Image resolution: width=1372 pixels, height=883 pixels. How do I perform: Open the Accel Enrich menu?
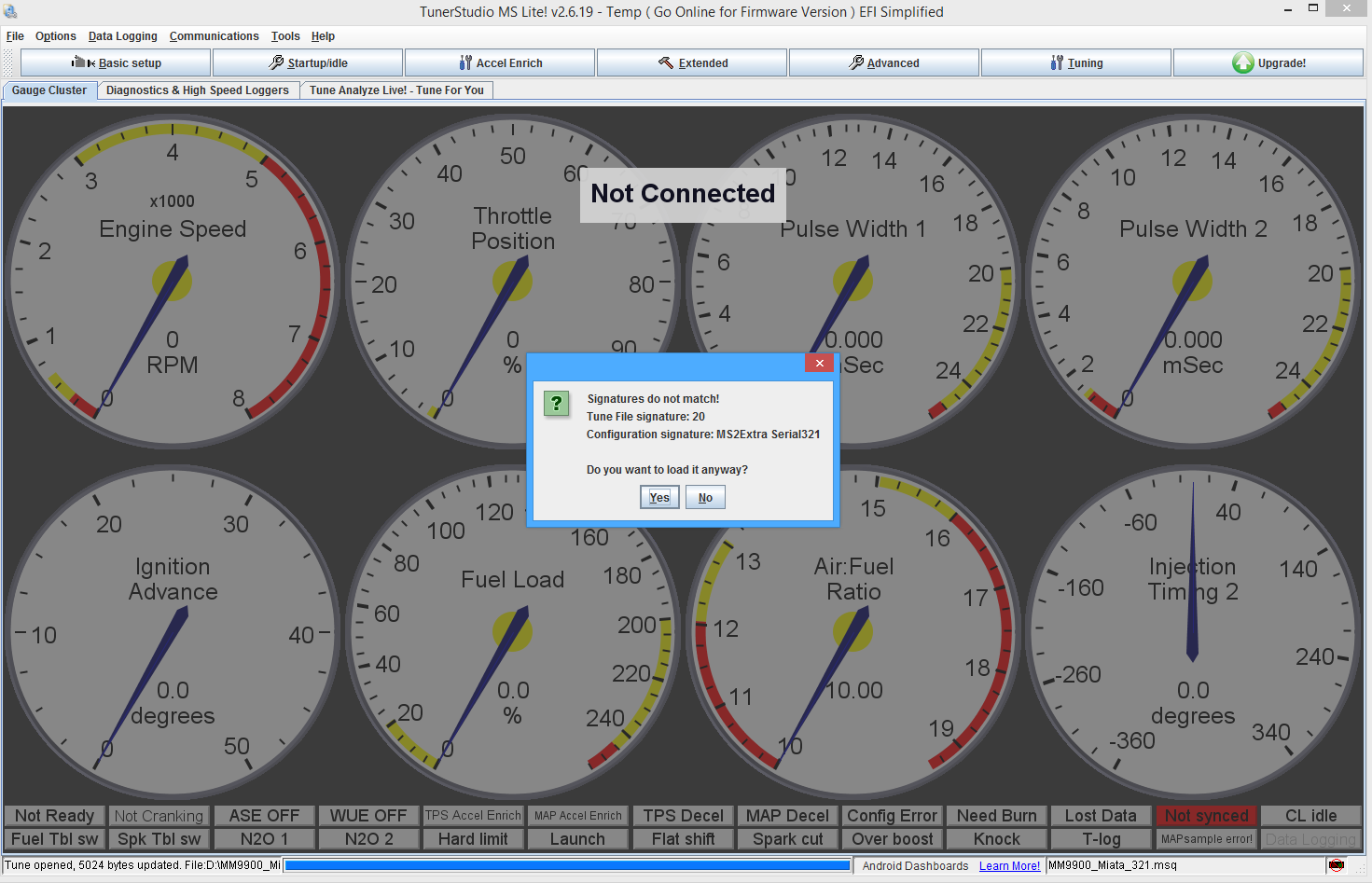pos(500,63)
